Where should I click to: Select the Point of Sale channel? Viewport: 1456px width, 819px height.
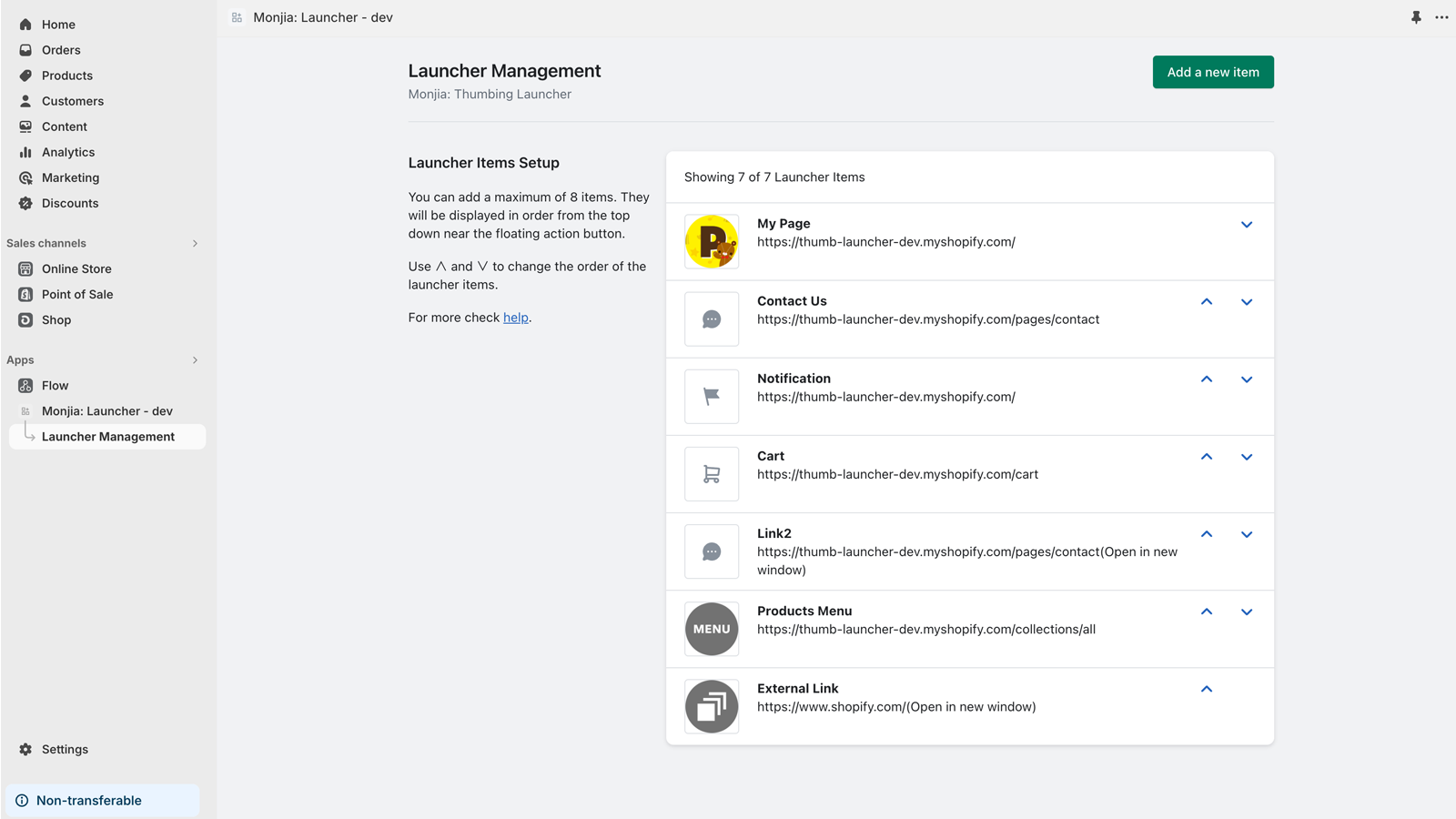click(x=76, y=294)
